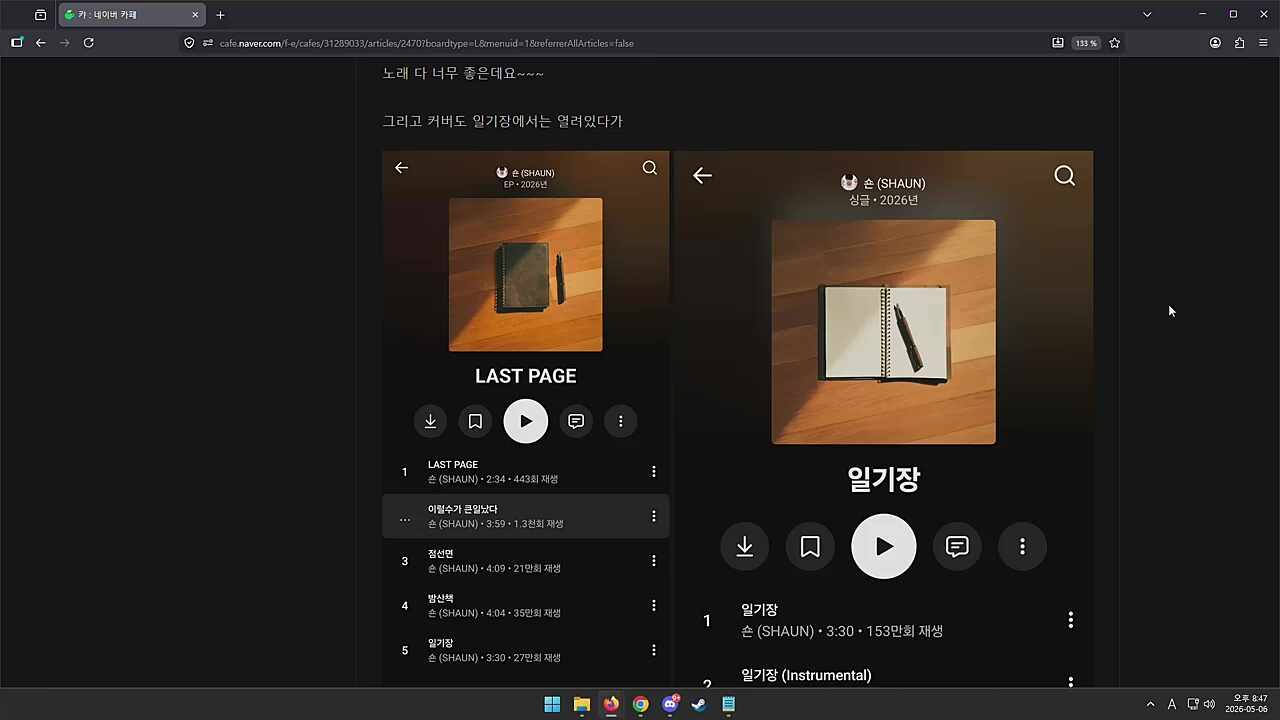The image size is (1280, 720).
Task: Click the shield tracking protection icon
Action: (189, 43)
